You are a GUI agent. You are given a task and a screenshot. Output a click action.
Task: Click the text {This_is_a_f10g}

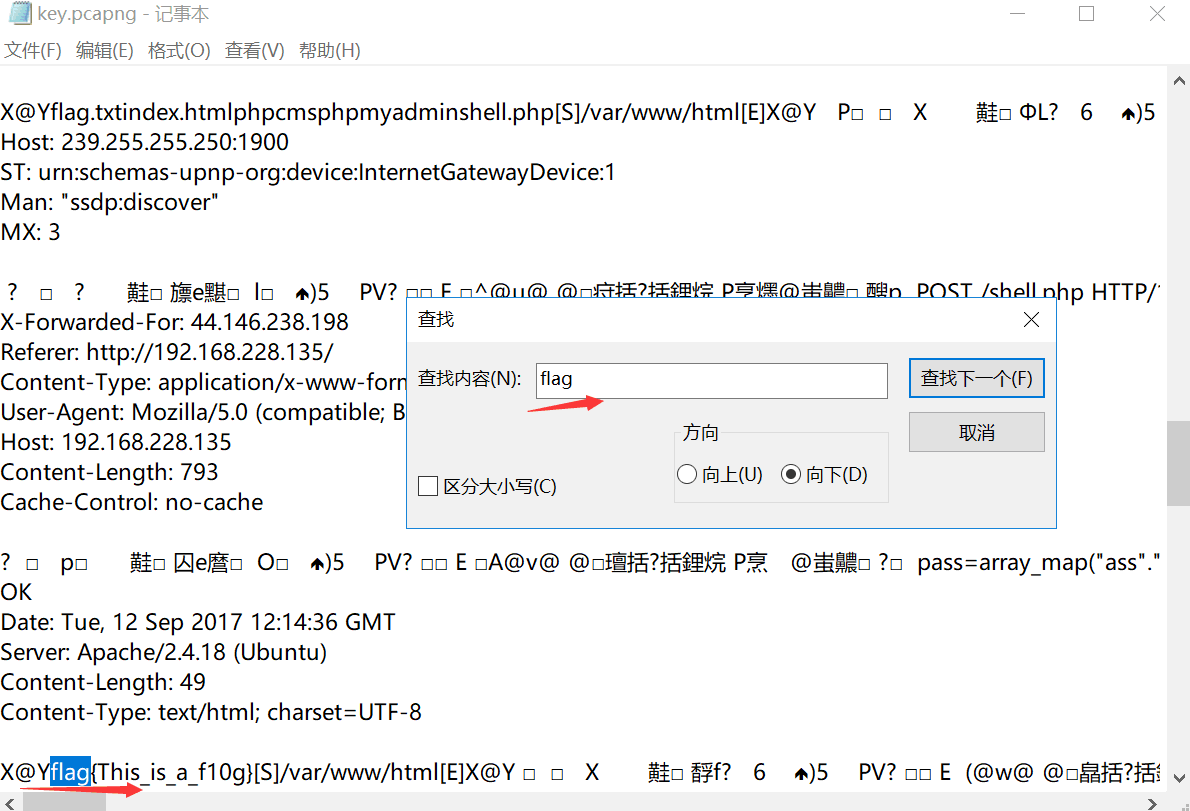[x=172, y=772]
